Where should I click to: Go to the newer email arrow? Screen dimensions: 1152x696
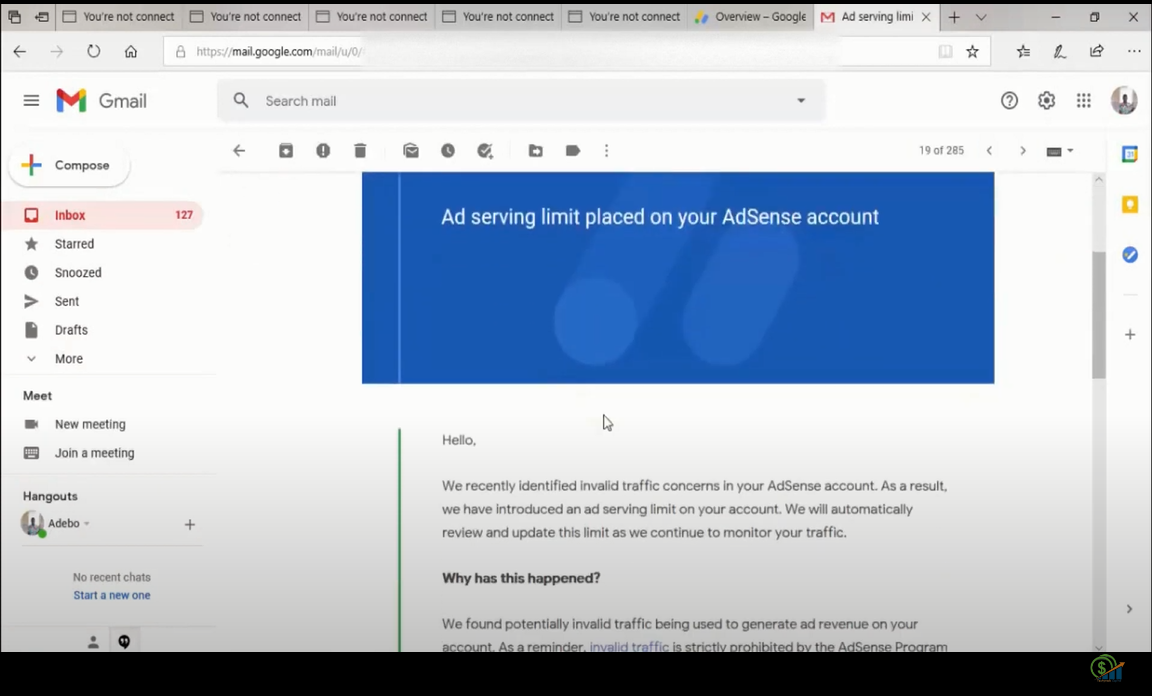[990, 151]
